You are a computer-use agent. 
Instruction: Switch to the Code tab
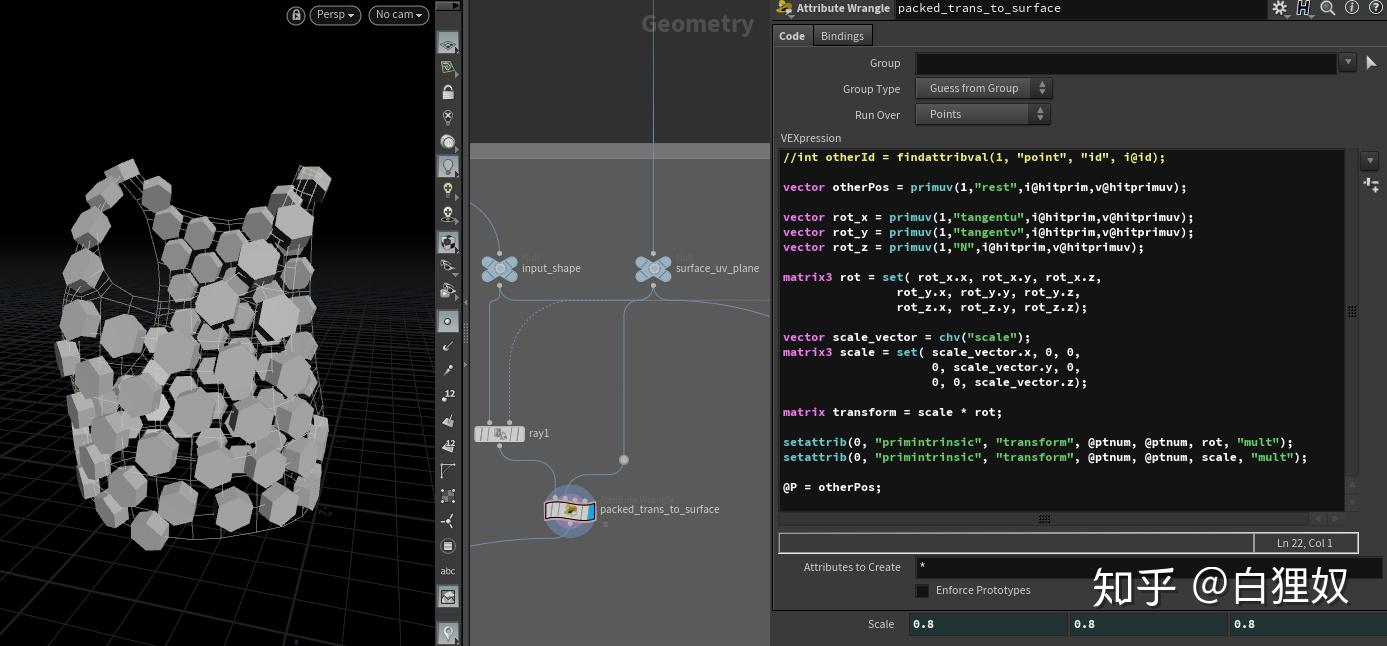point(792,36)
